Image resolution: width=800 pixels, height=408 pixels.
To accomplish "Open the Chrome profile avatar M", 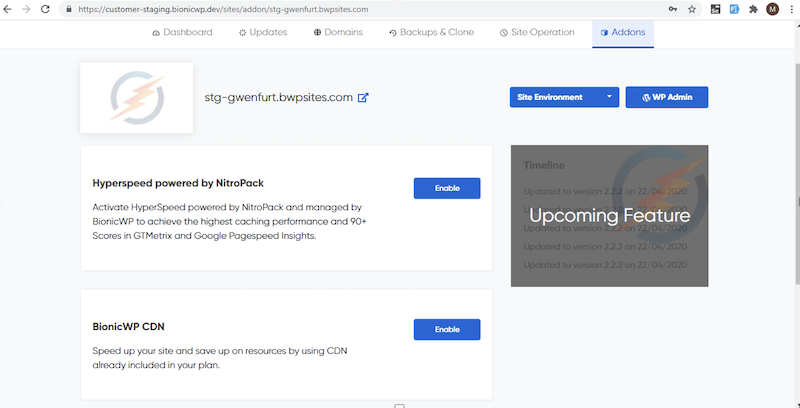I will [x=772, y=9].
